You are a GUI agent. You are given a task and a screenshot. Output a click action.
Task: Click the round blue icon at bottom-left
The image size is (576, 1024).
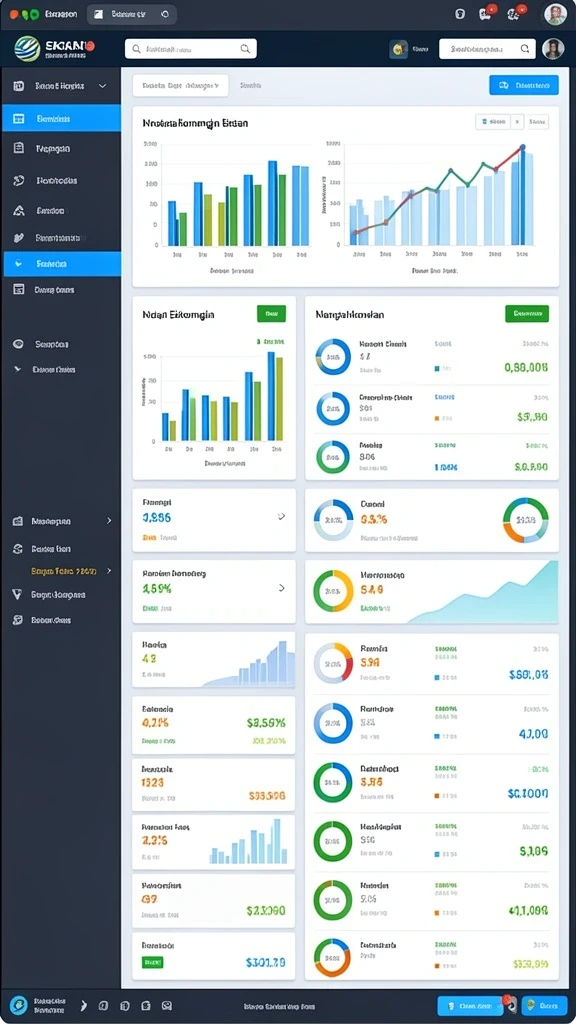(19, 1005)
